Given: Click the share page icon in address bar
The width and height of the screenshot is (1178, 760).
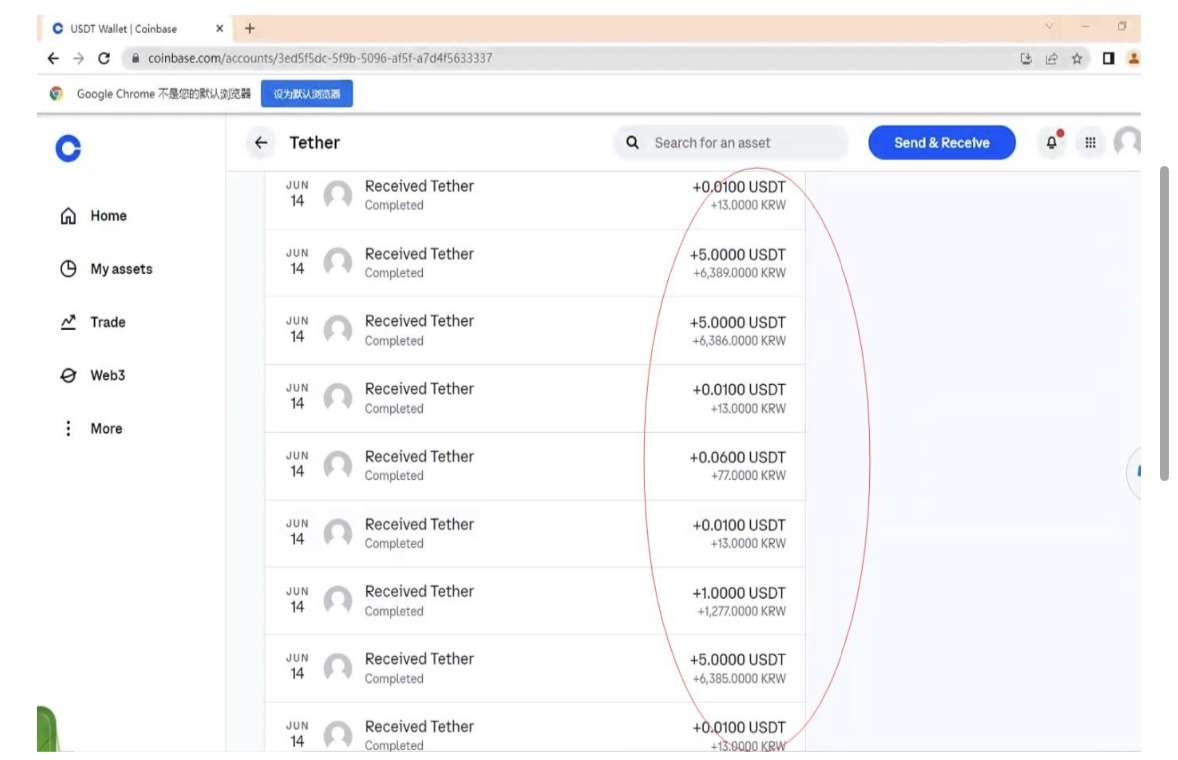Looking at the screenshot, I should pyautogui.click(x=1051, y=59).
